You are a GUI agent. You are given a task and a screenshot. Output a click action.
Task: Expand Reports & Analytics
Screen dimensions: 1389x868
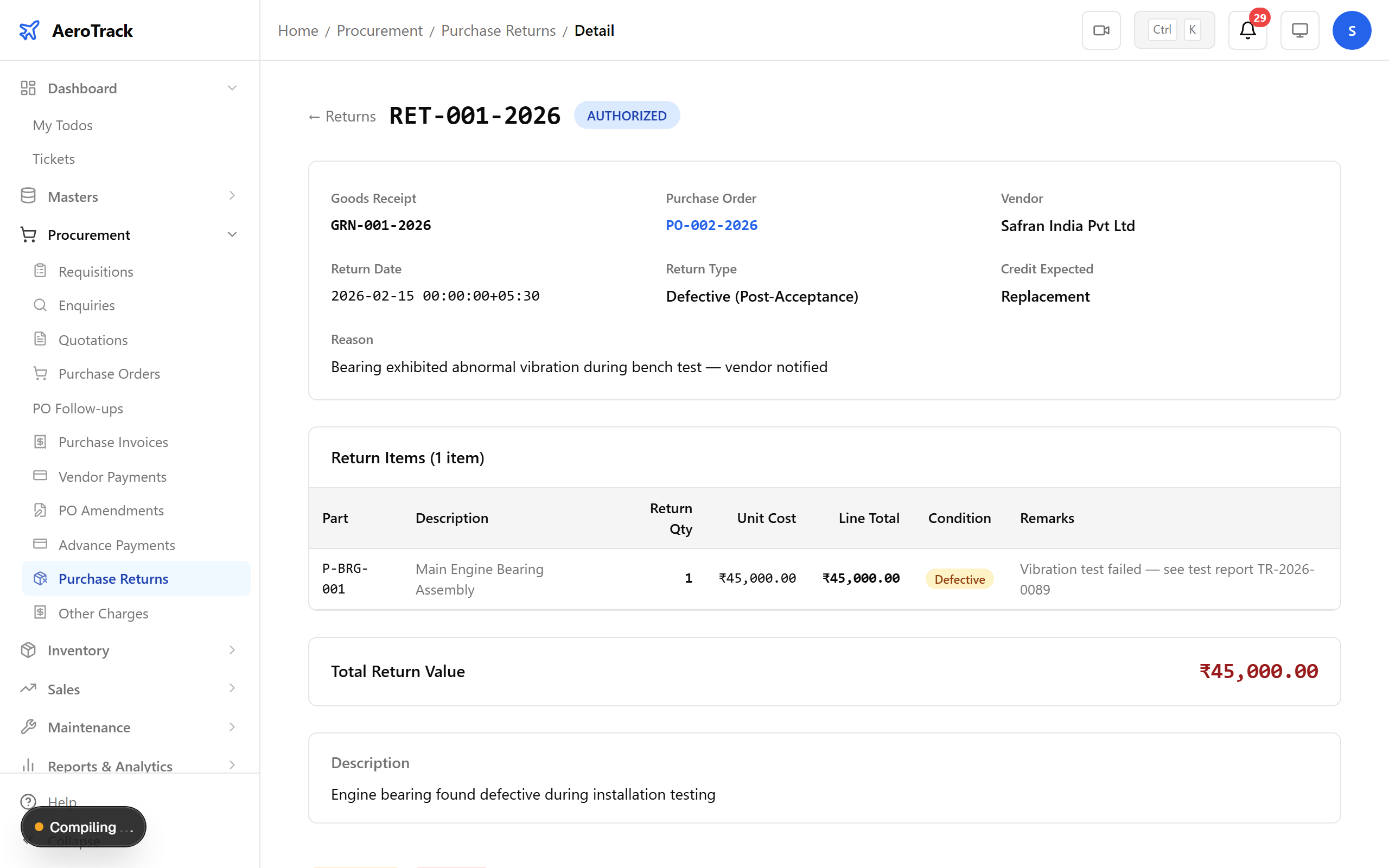232,765
